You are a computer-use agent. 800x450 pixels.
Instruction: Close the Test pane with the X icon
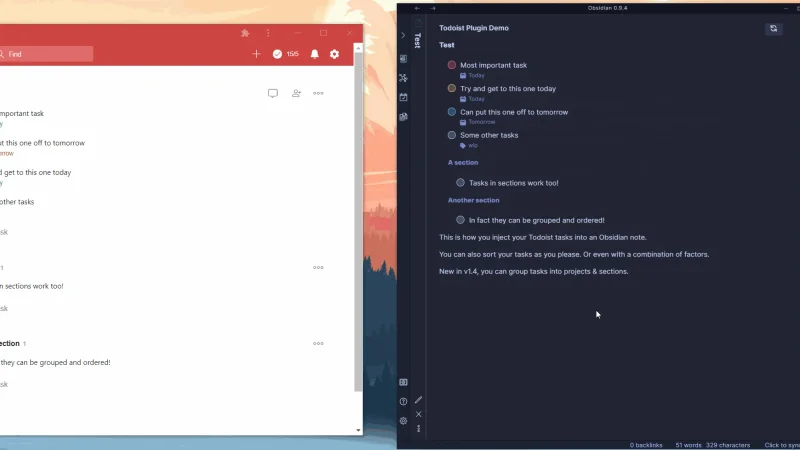pyautogui.click(x=418, y=414)
